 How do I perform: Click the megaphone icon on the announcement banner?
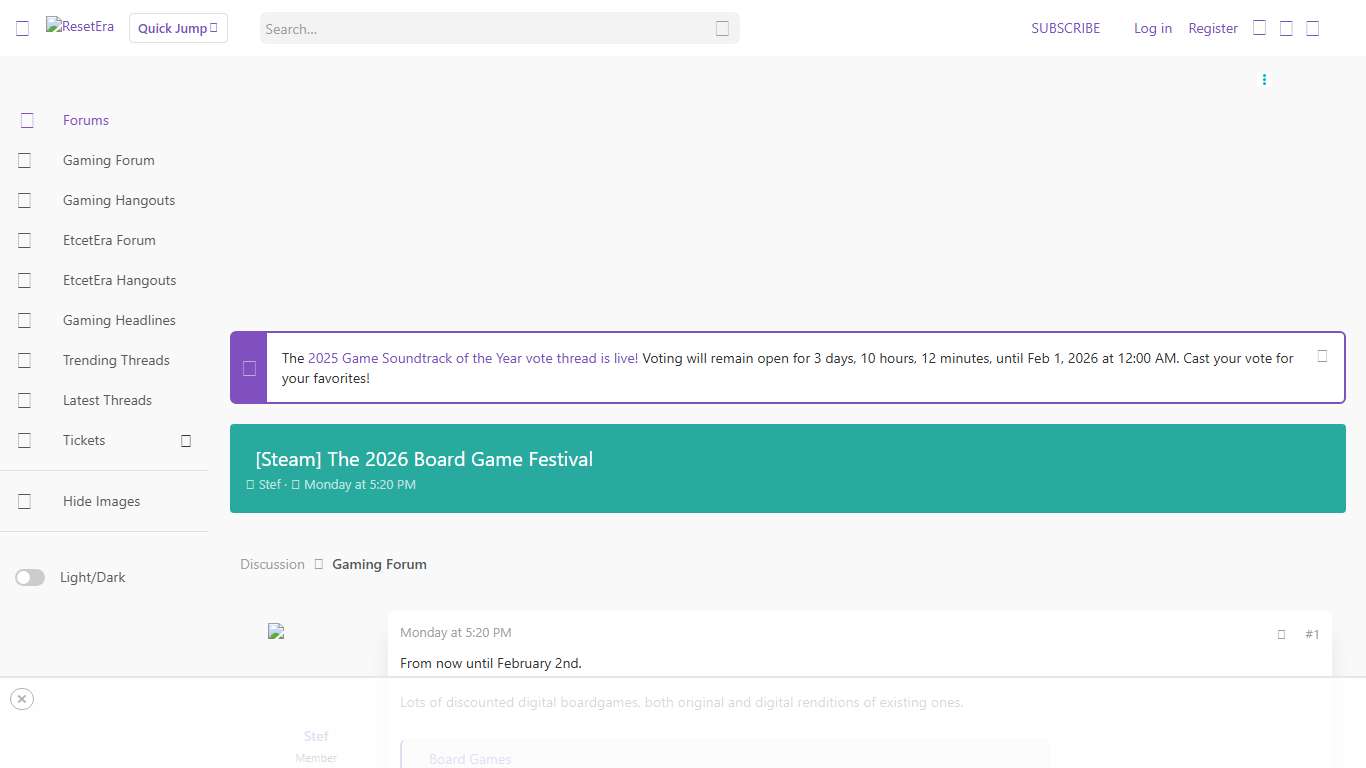[x=248, y=368]
